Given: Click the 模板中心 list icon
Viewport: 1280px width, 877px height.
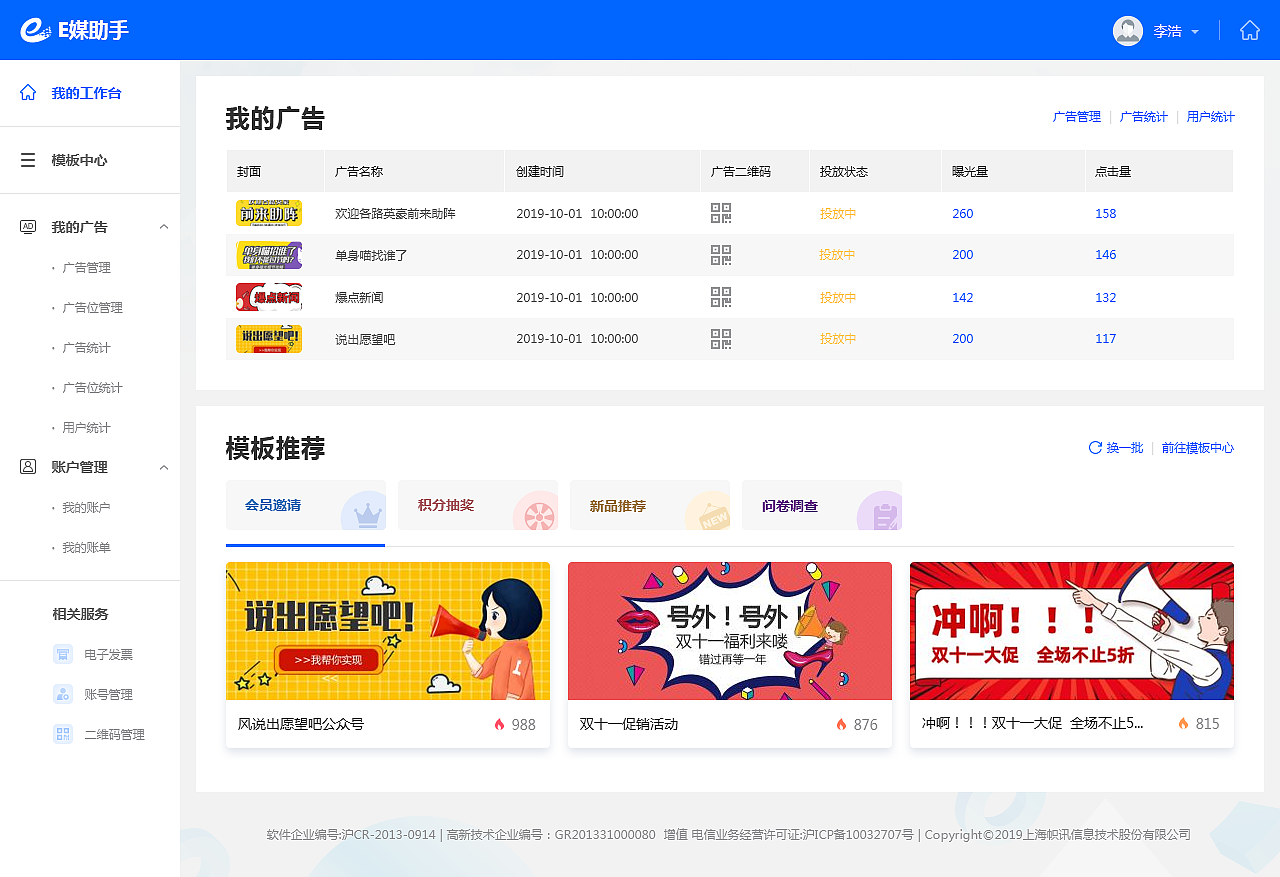Looking at the screenshot, I should pyautogui.click(x=28, y=160).
